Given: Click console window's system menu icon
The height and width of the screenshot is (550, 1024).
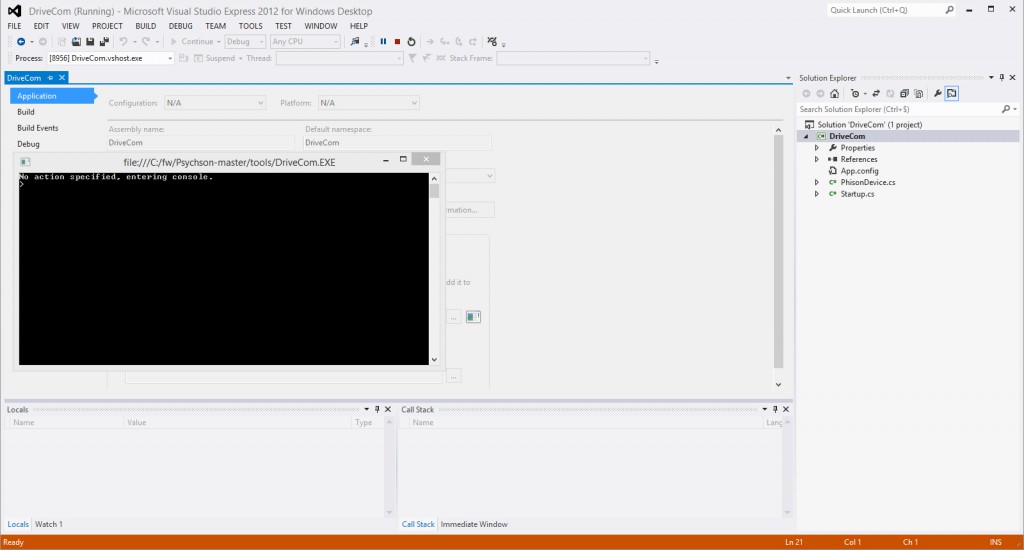Looking at the screenshot, I should [25, 162].
